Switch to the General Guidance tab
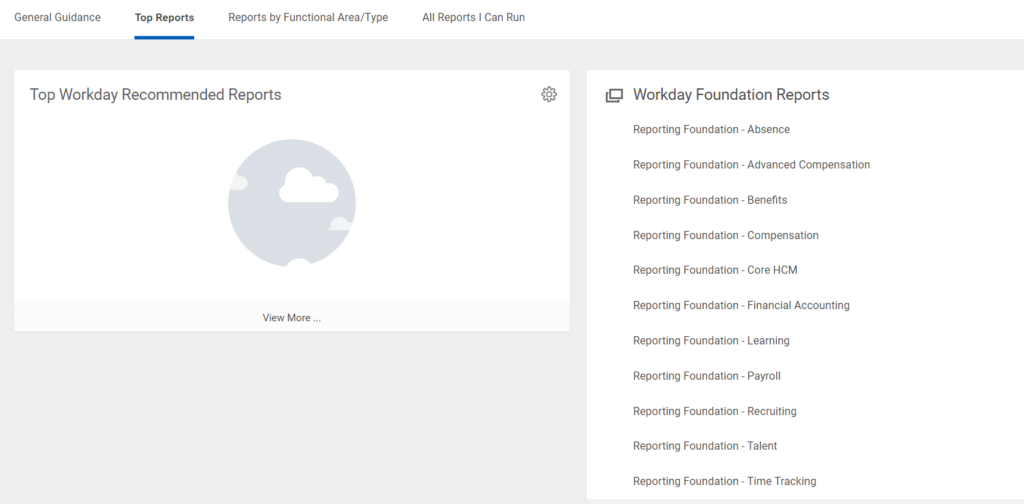 tap(57, 18)
